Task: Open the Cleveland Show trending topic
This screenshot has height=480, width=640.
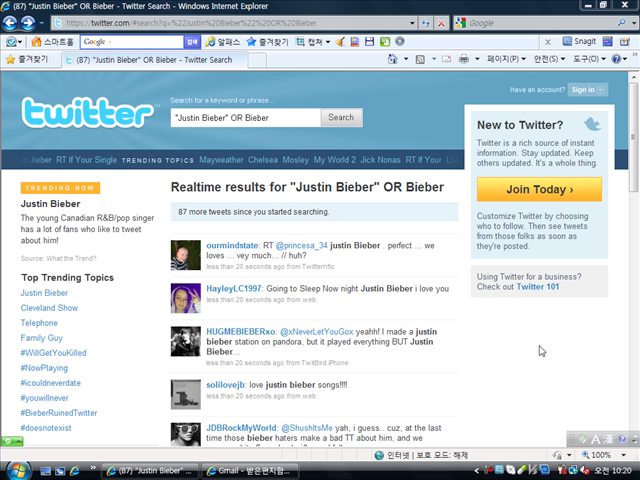Action: tap(49, 308)
